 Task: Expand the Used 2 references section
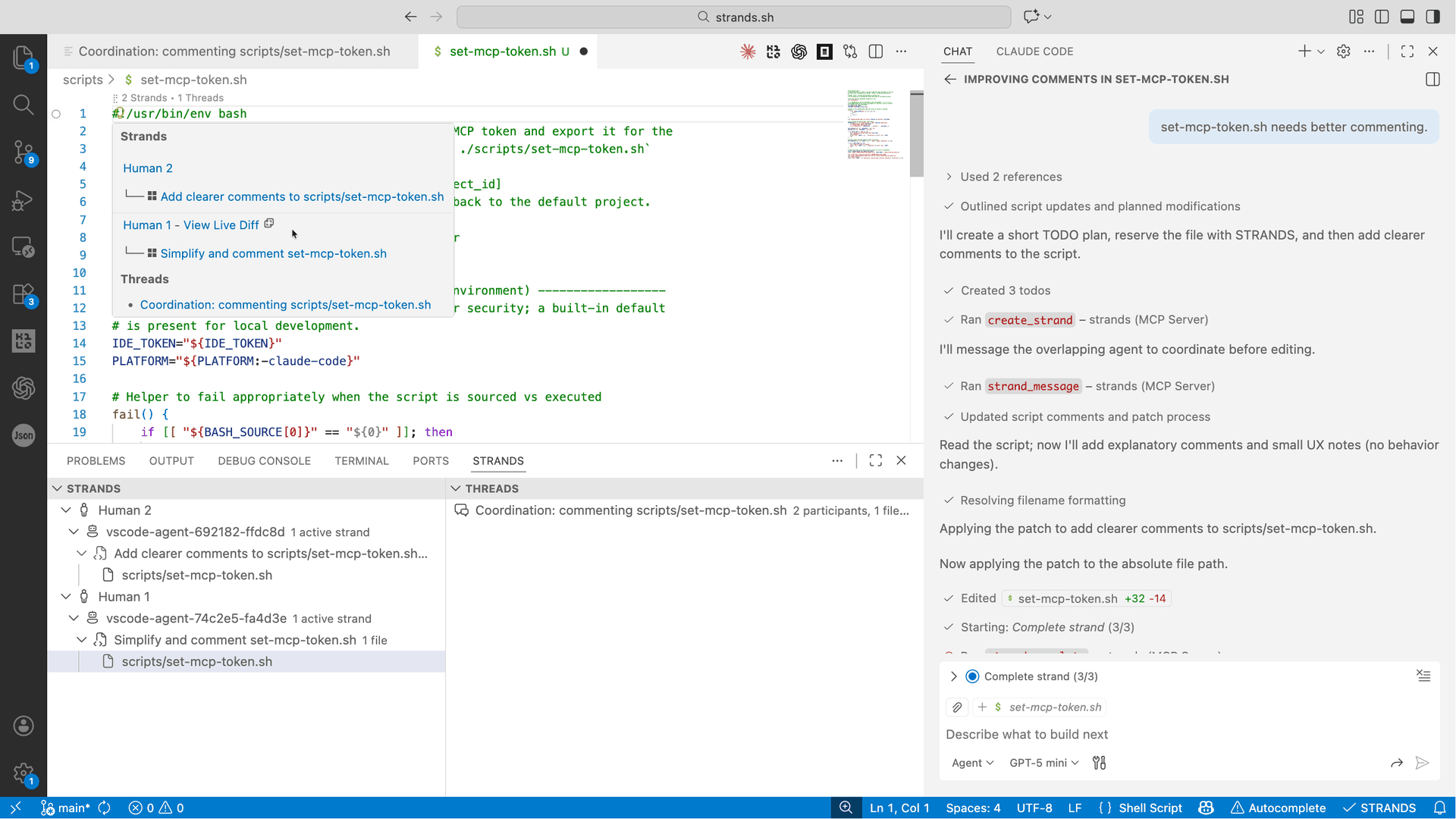coord(949,177)
